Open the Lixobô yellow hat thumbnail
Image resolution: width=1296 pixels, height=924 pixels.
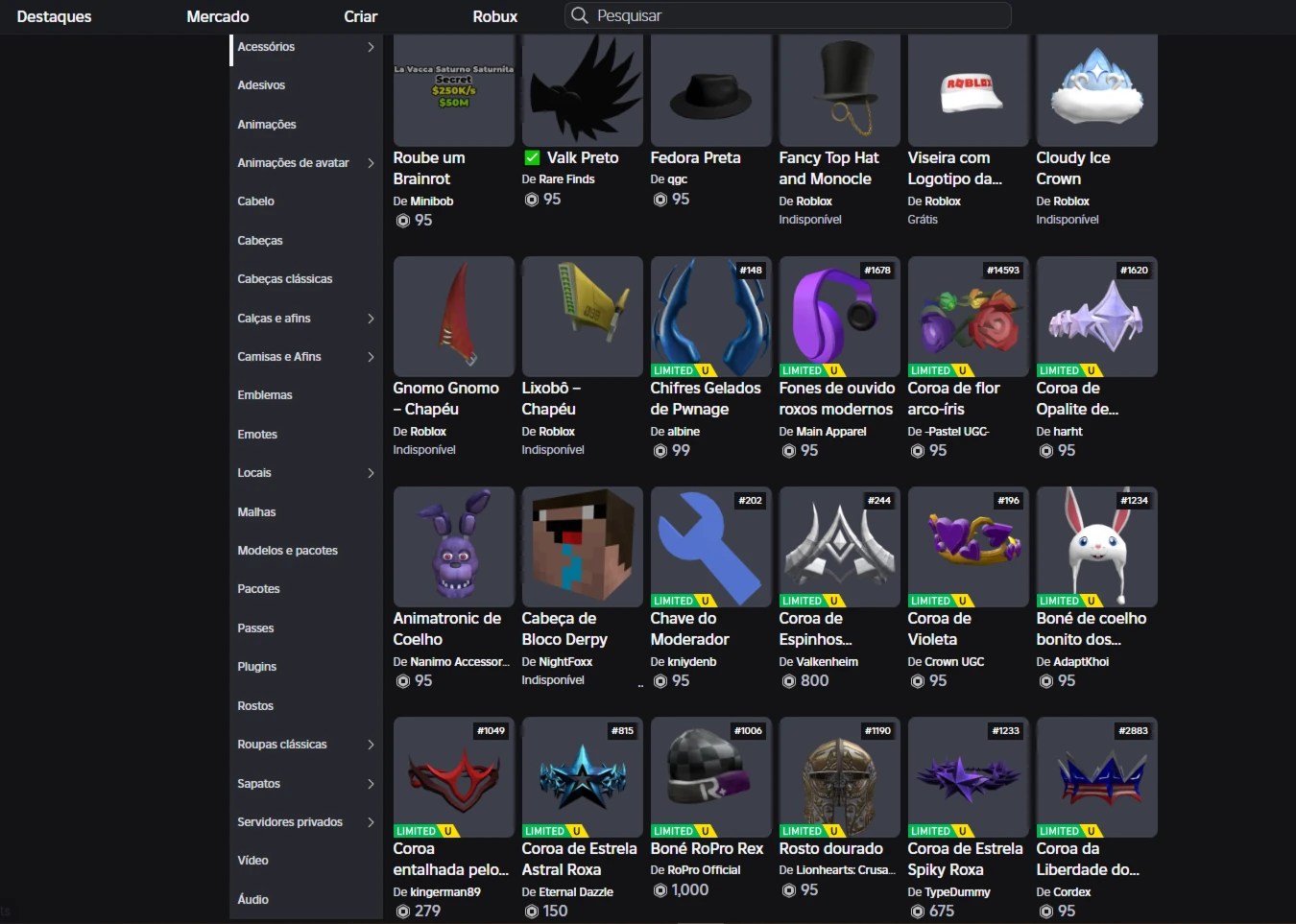pos(583,317)
